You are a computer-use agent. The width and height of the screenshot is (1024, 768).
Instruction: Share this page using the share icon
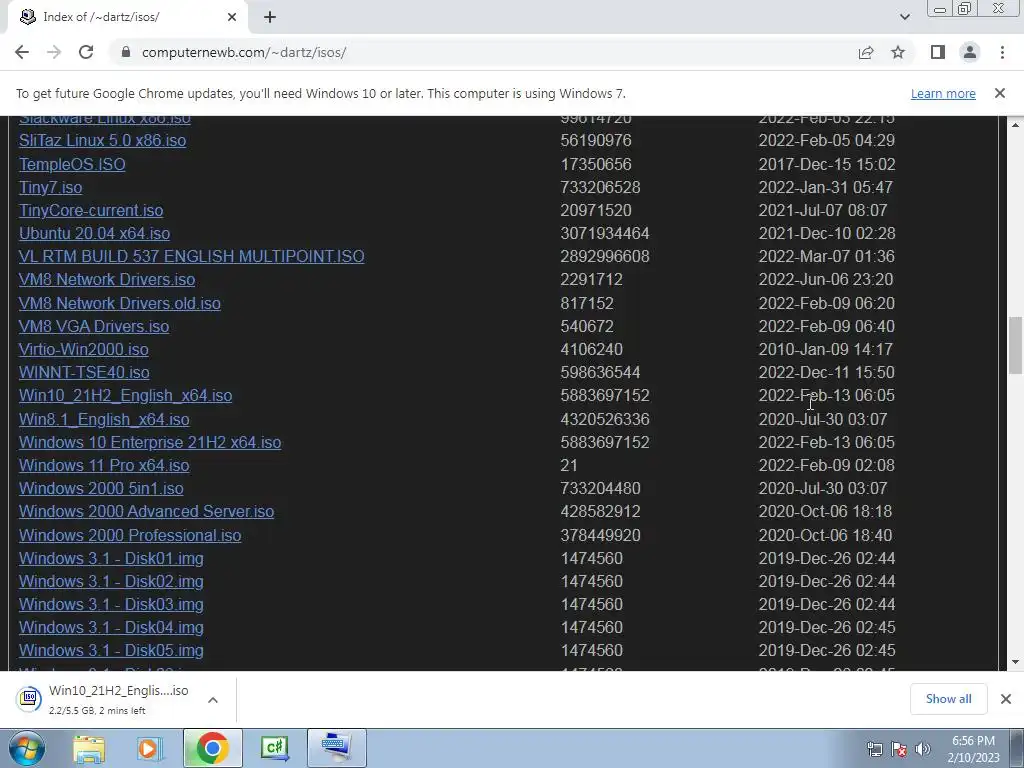pos(866,52)
